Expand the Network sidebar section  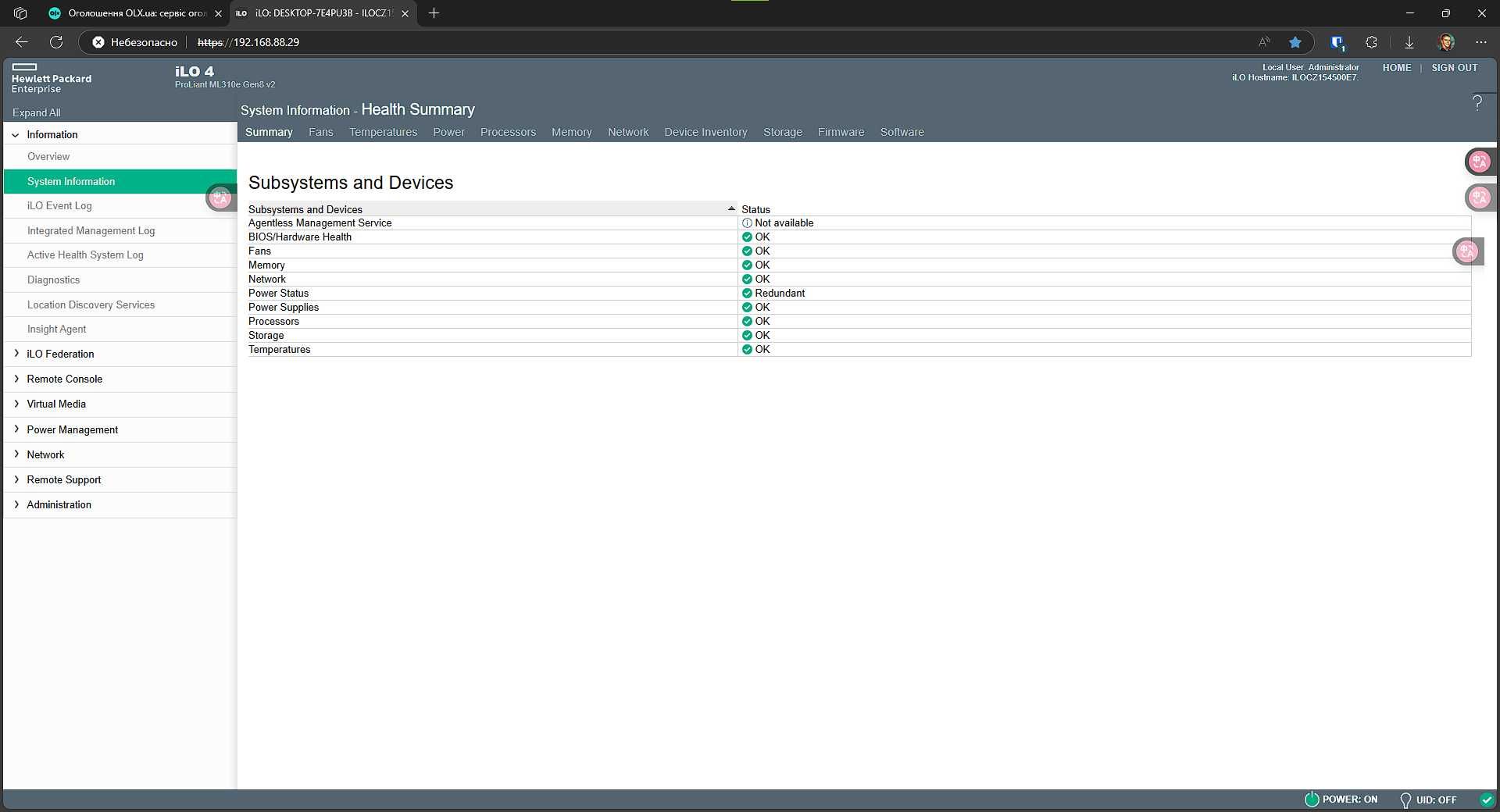16,454
